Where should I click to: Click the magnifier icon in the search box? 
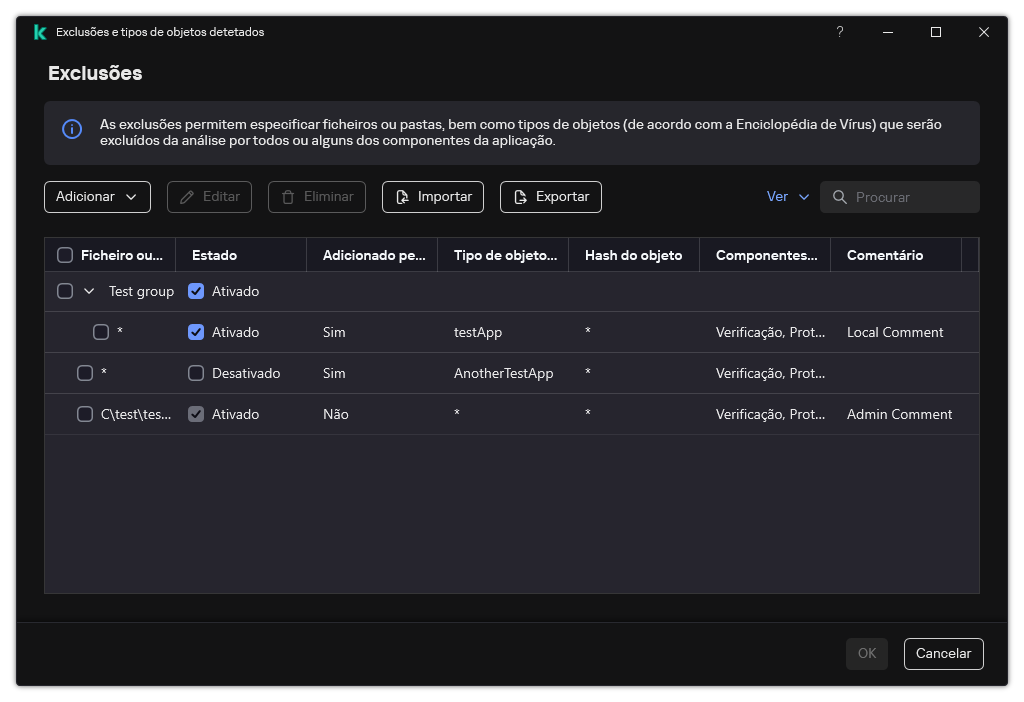[840, 197]
